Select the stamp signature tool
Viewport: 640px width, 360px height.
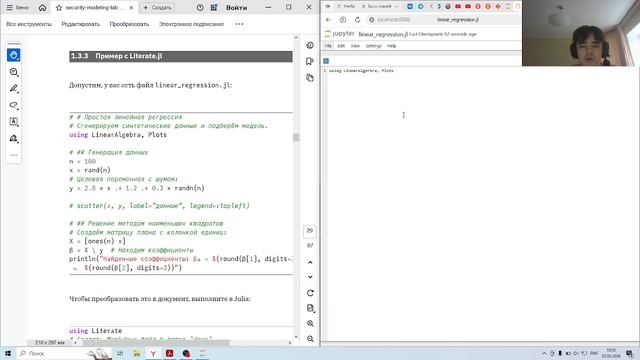pyautogui.click(x=13, y=138)
